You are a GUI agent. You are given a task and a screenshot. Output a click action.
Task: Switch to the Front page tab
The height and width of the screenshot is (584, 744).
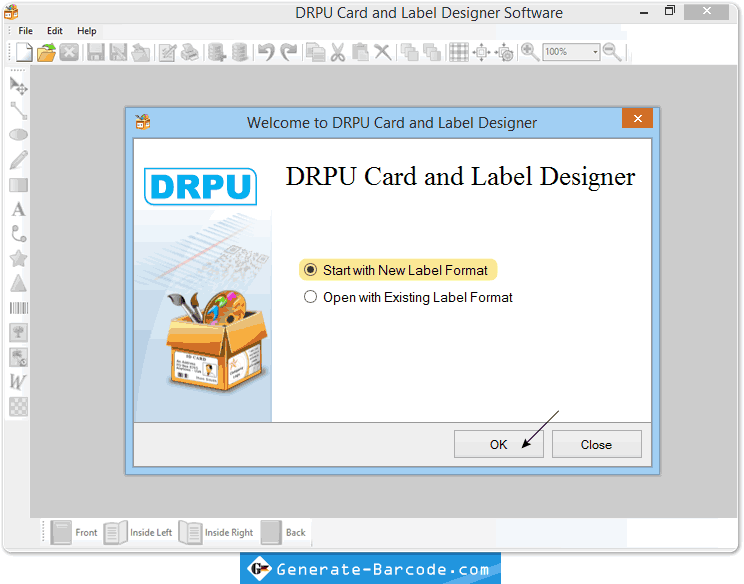point(74,532)
